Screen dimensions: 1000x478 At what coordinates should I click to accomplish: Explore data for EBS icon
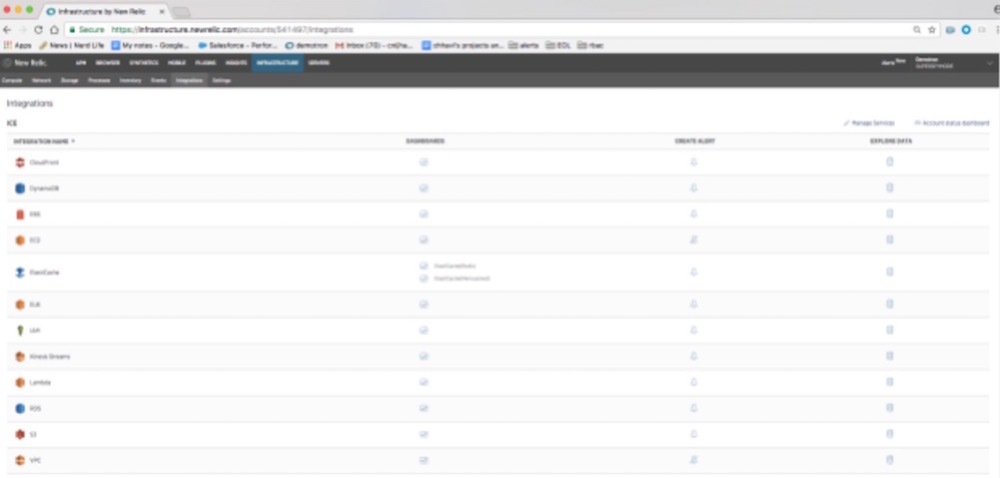890,214
